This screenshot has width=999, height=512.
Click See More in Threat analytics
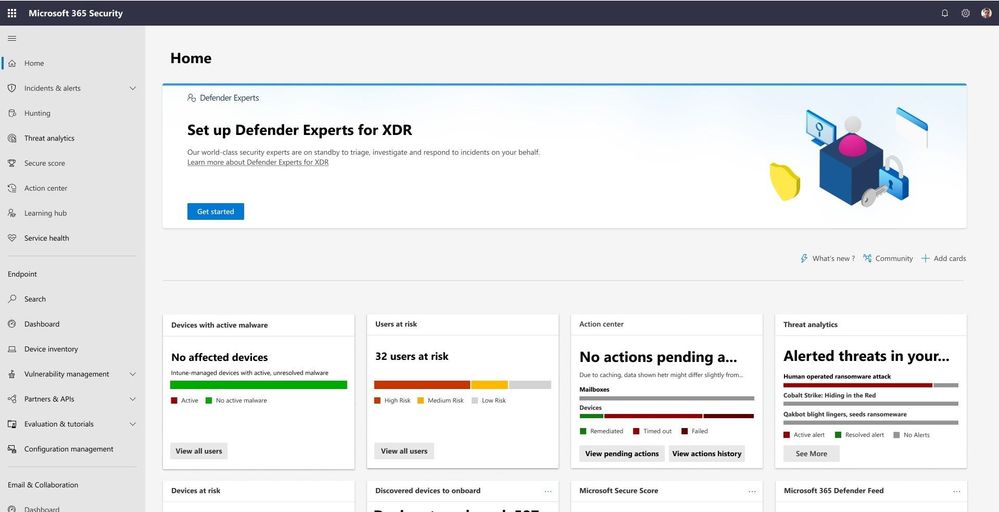pos(811,453)
